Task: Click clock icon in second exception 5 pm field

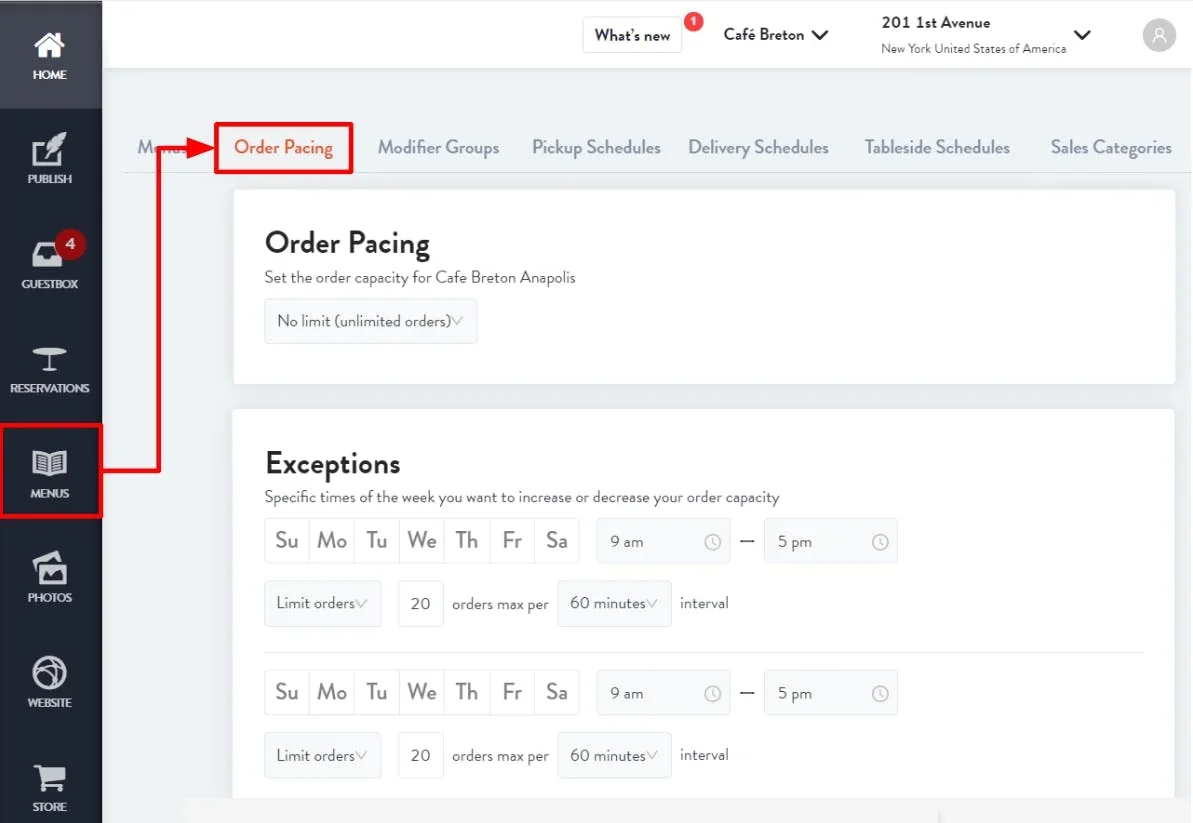Action: [x=880, y=694]
